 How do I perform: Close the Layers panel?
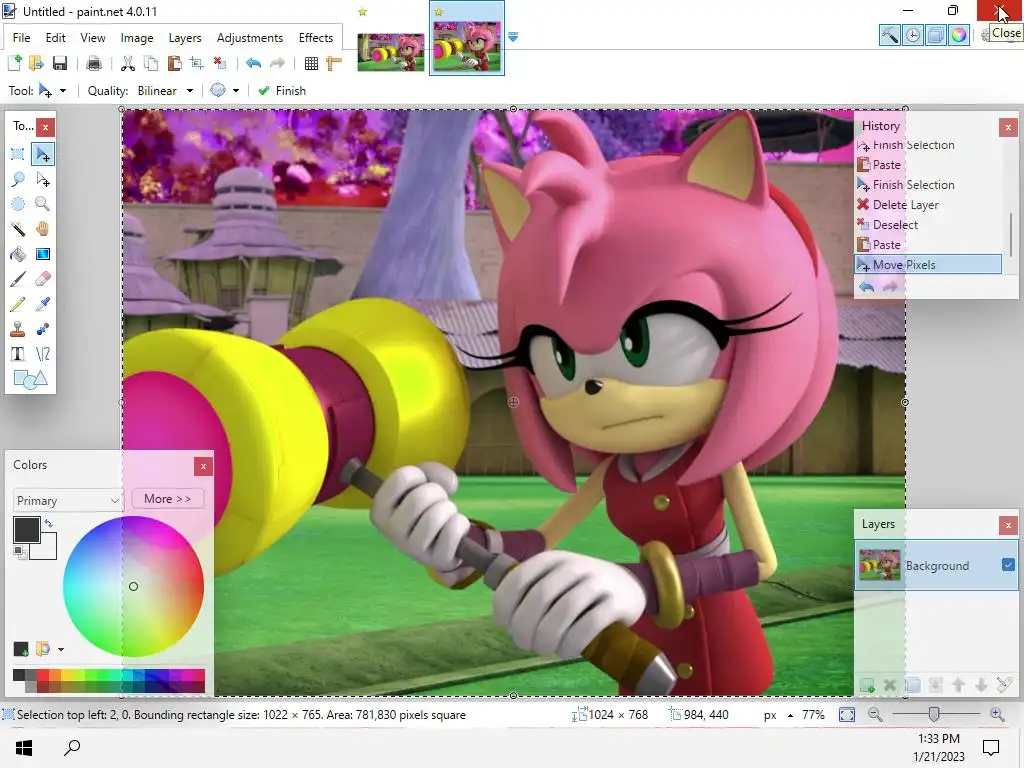[1008, 525]
